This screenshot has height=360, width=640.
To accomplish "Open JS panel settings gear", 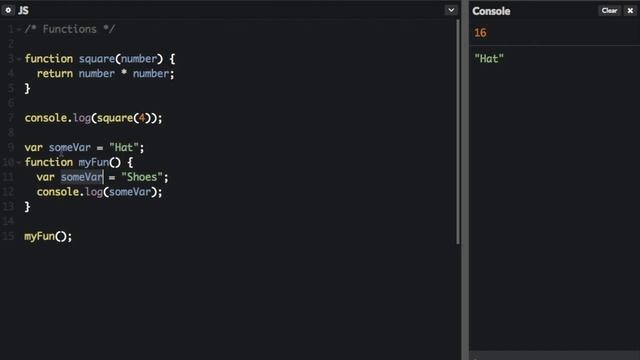I will pyautogui.click(x=8, y=10).
